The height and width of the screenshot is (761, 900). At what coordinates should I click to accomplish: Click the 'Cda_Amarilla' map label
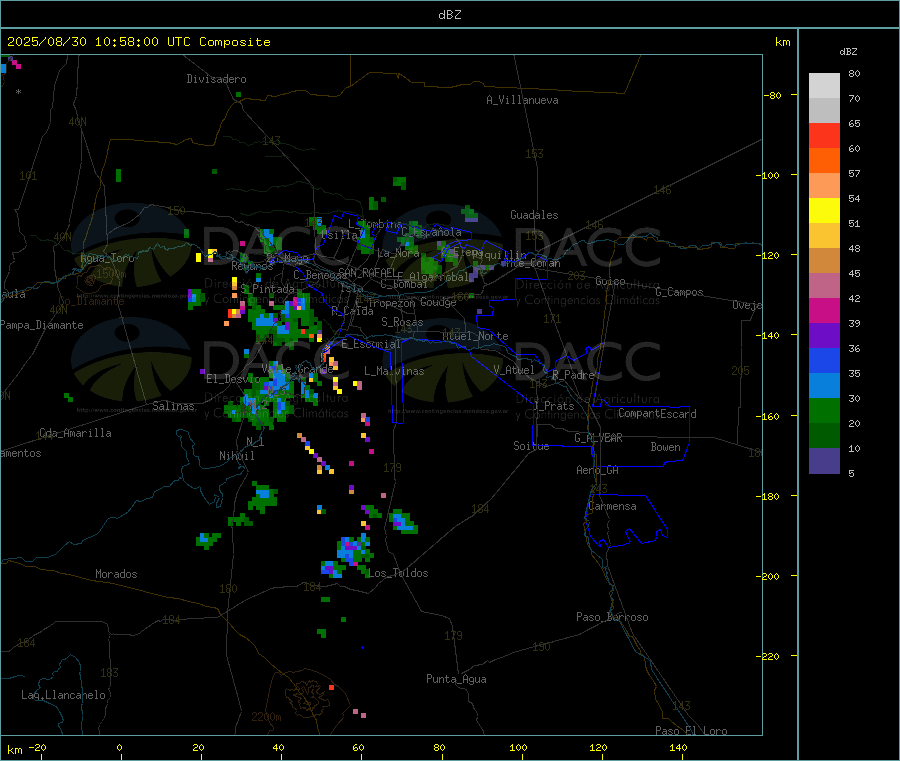(75, 433)
